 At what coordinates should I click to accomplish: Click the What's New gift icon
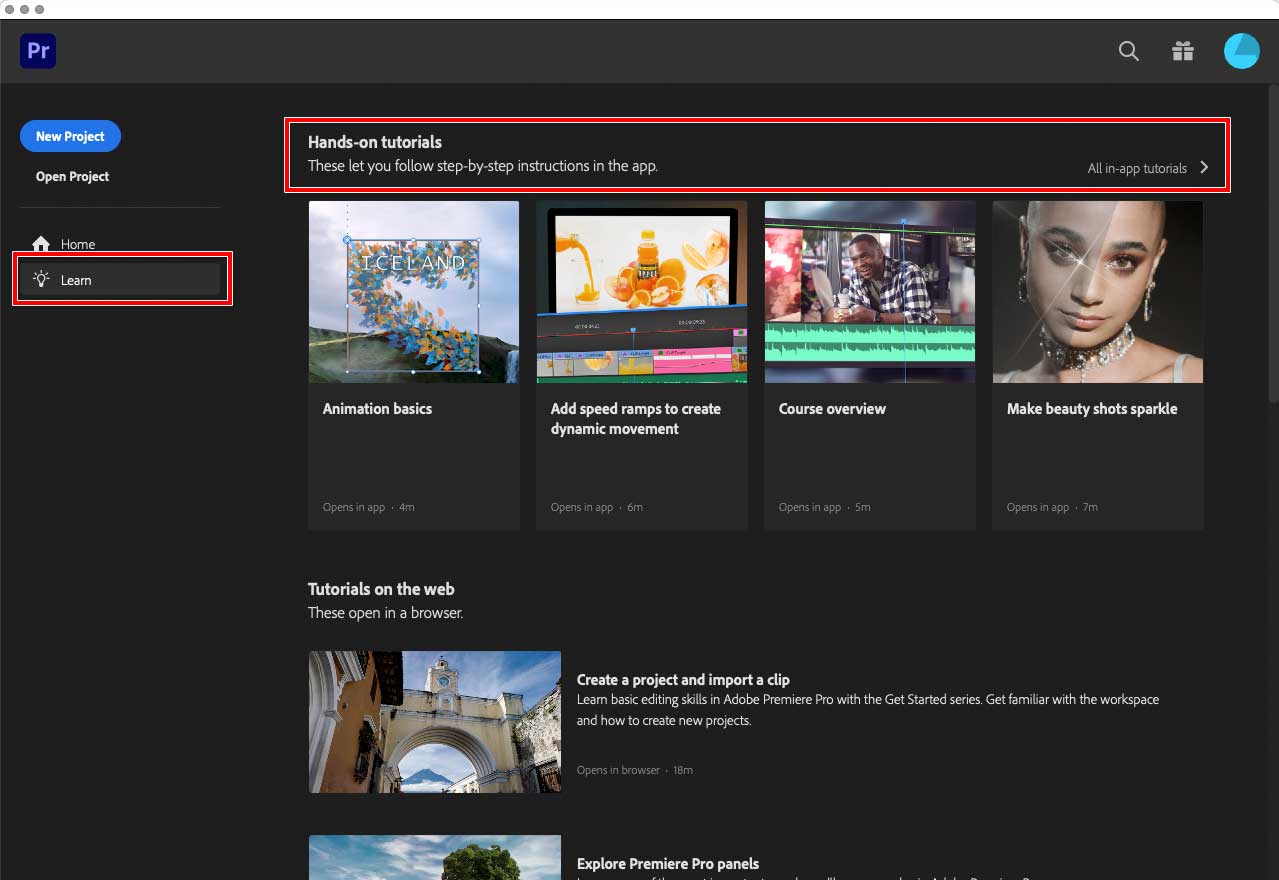click(x=1182, y=51)
